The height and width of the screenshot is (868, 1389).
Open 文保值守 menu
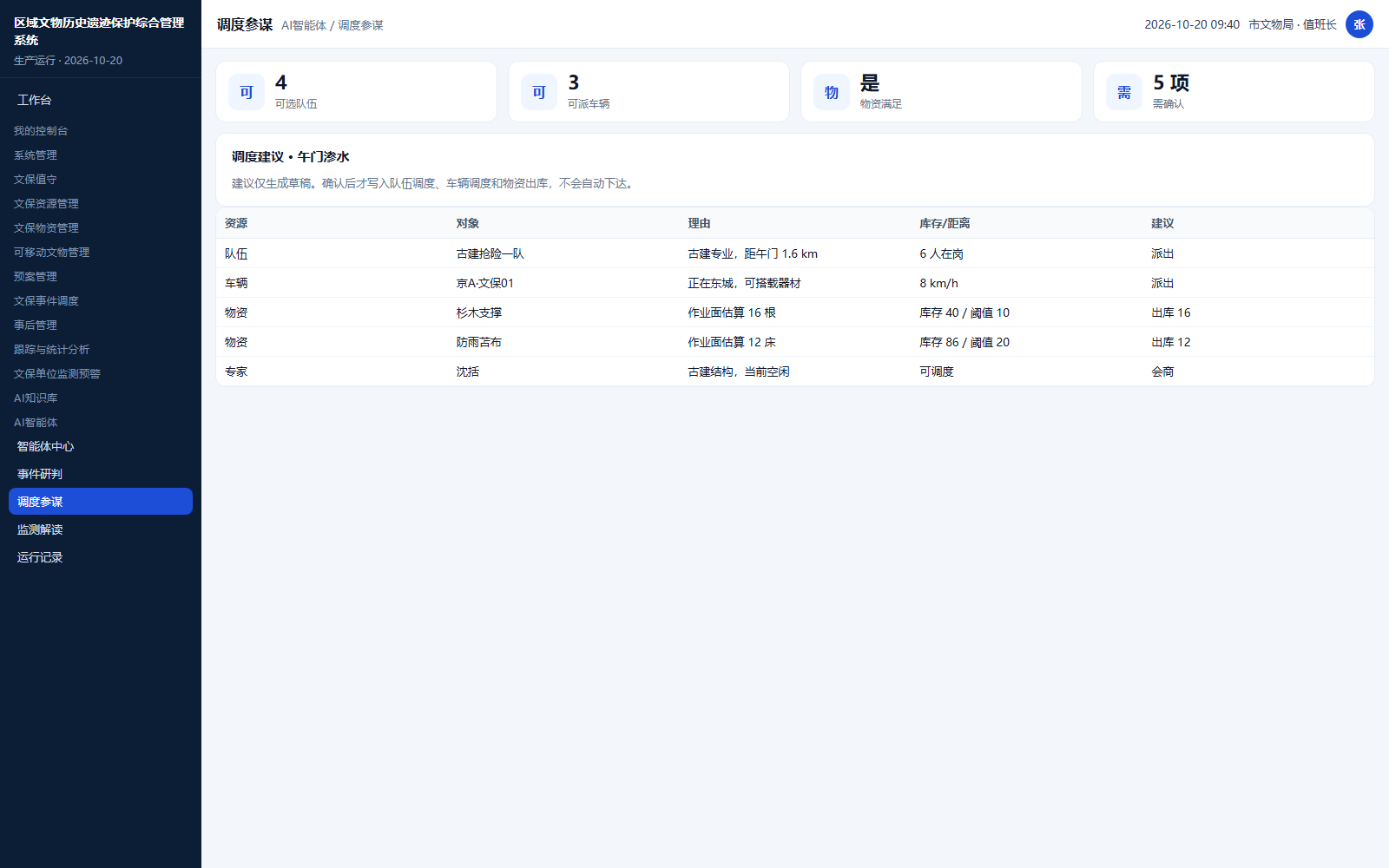[x=36, y=180]
